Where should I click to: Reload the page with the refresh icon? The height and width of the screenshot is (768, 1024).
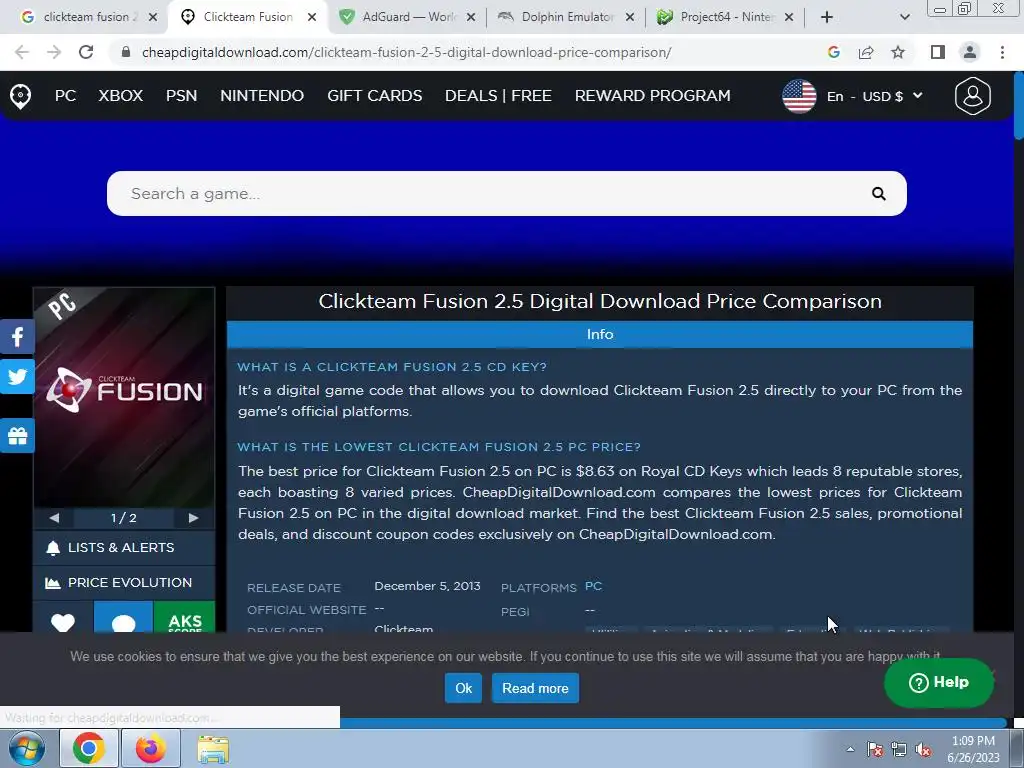tap(86, 52)
